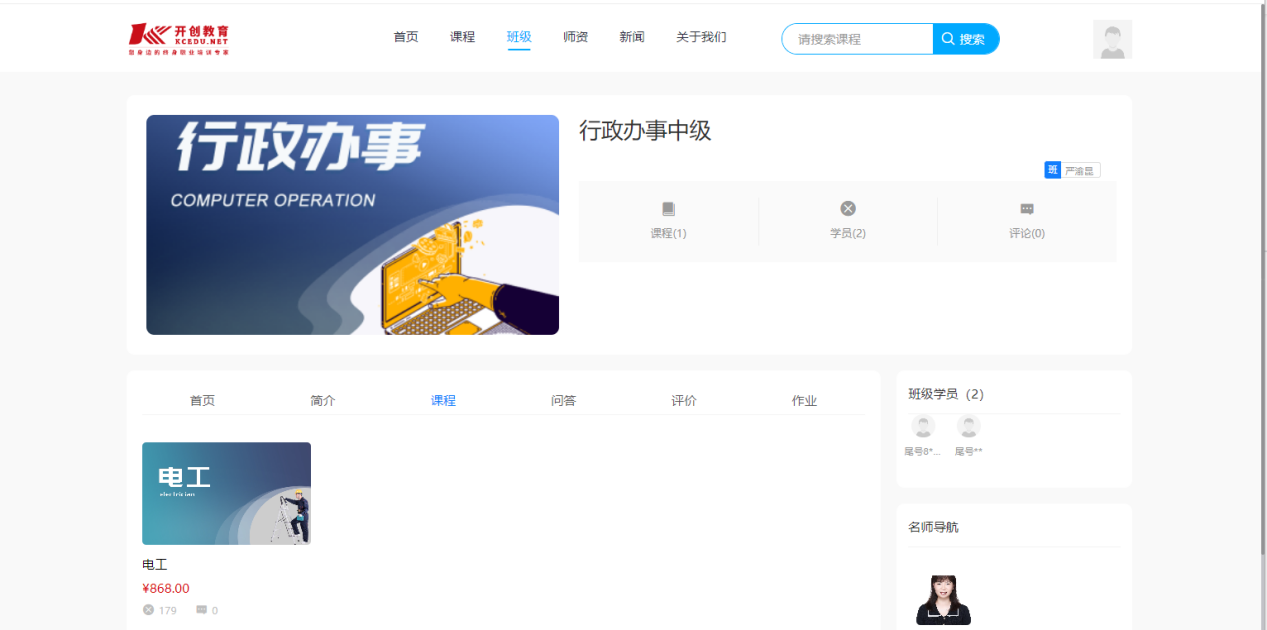Viewport: 1267px width, 630px height.
Task: Open 关于我们 in the top navigation
Action: 701,37
